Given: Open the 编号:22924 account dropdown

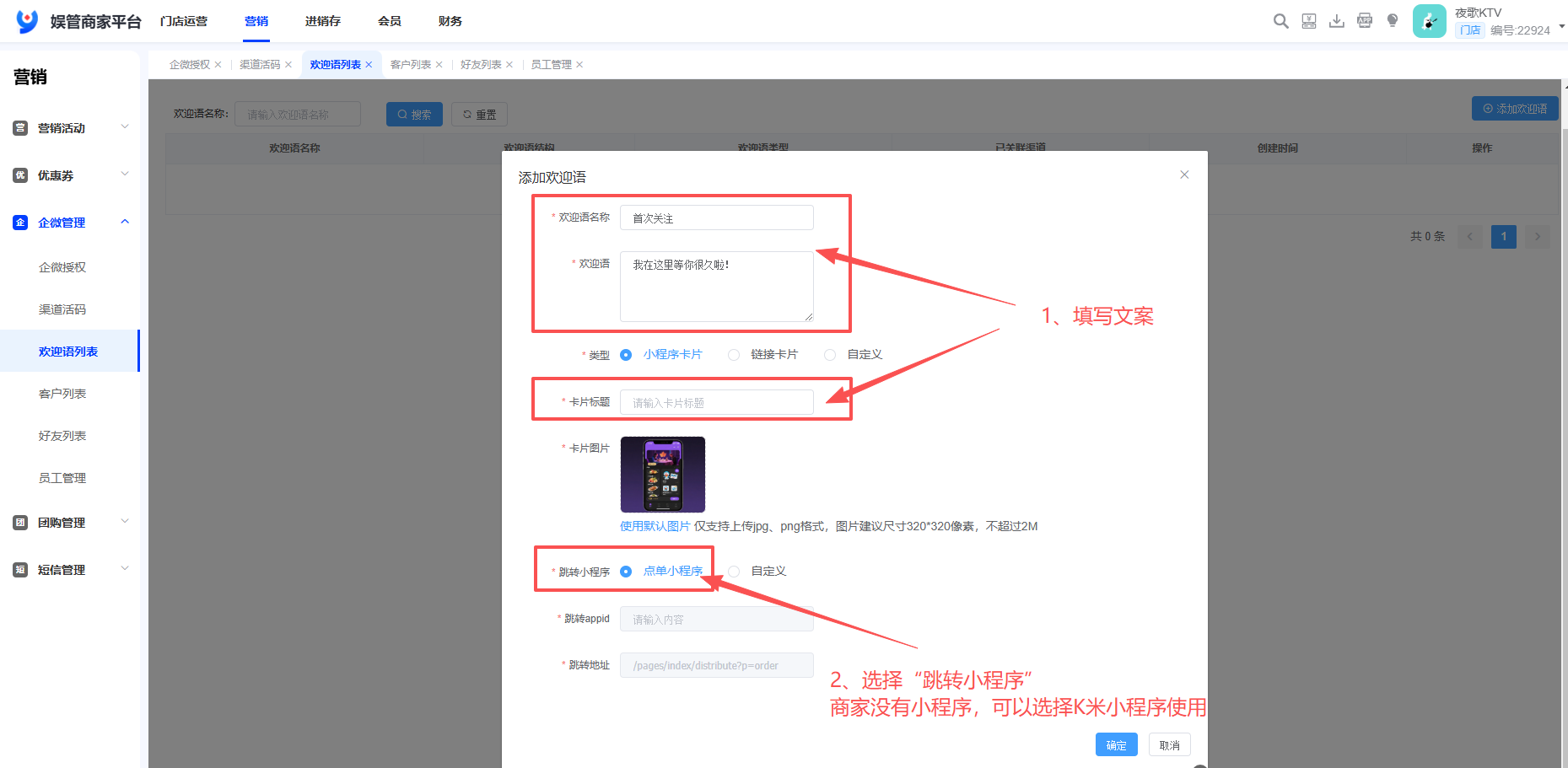Looking at the screenshot, I should coord(1560,25).
